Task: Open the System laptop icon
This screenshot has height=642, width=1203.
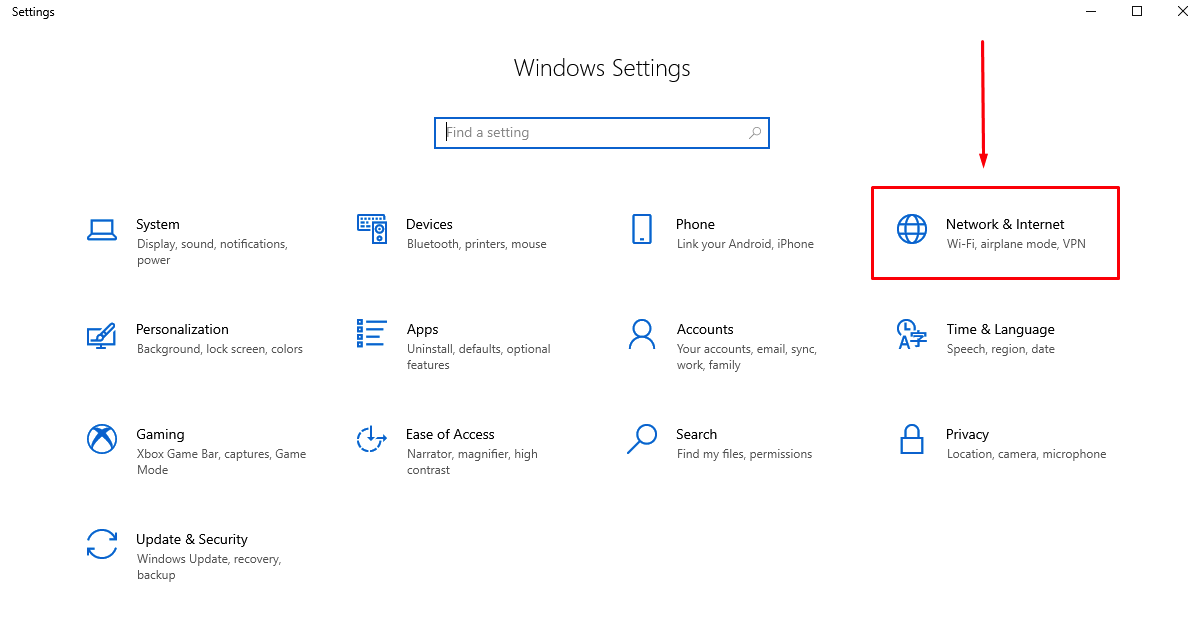Action: tap(102, 230)
